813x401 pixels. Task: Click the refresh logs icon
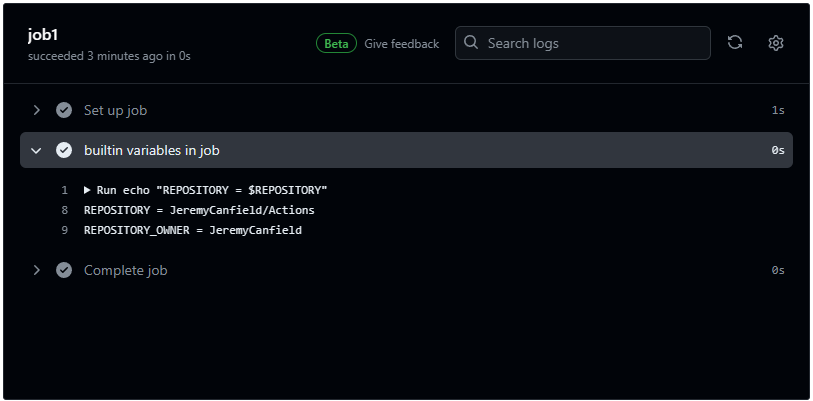[735, 43]
